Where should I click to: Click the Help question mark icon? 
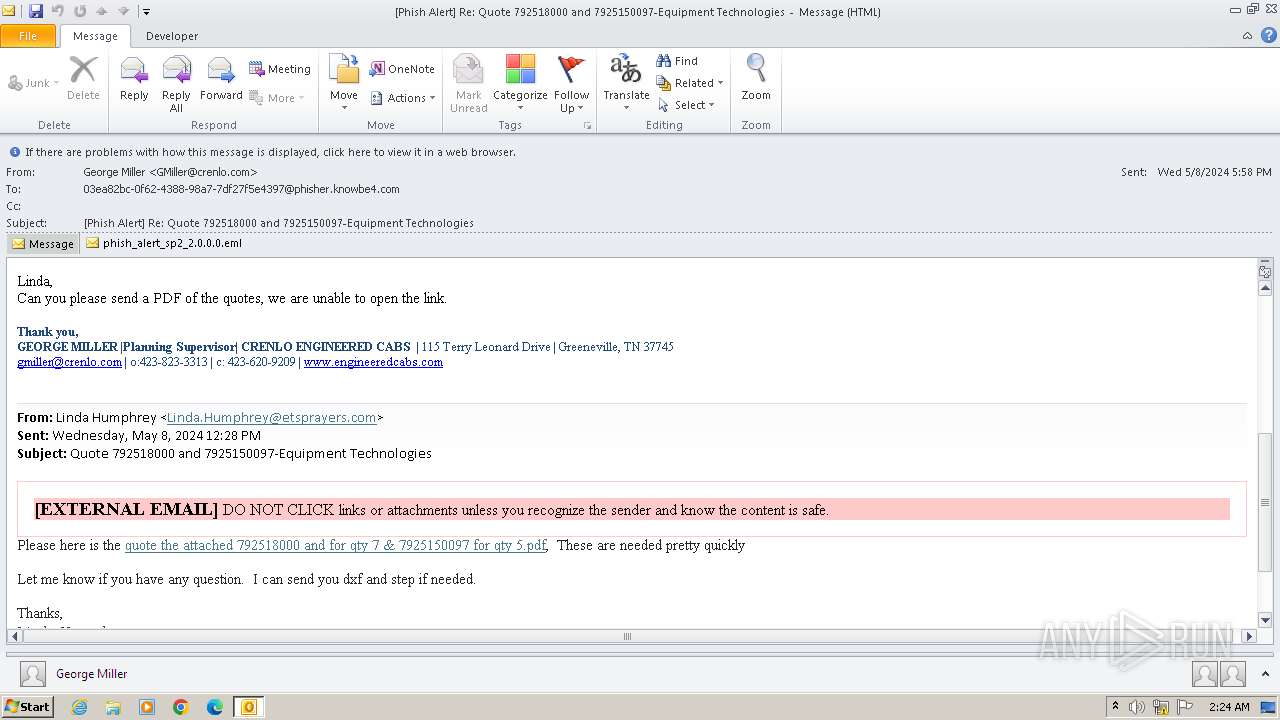coord(1268,36)
